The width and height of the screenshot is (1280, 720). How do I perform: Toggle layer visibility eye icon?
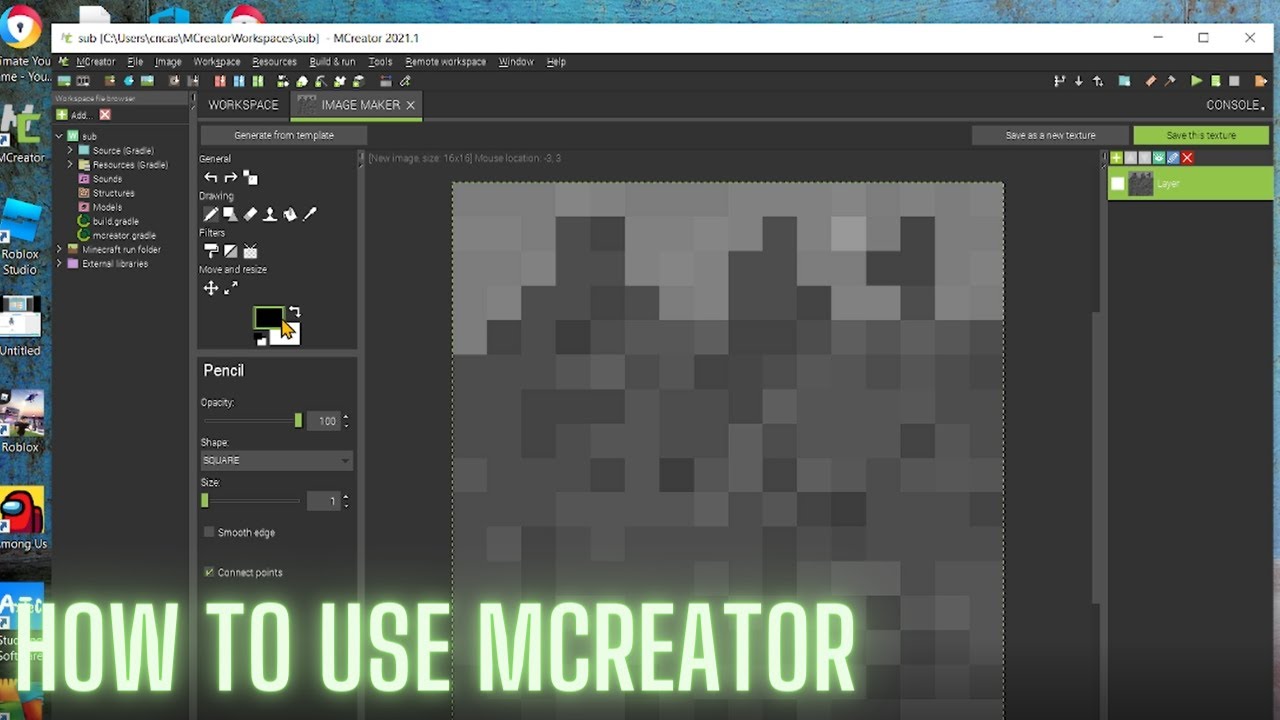(x=1159, y=158)
